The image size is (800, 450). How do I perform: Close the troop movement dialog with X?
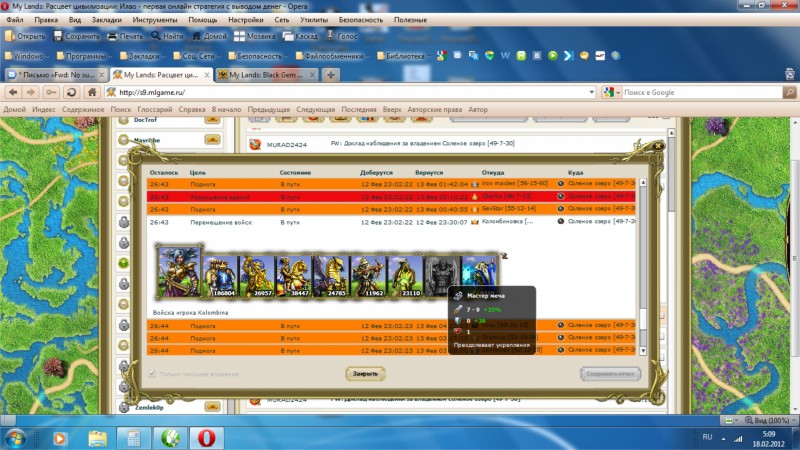click(x=658, y=146)
